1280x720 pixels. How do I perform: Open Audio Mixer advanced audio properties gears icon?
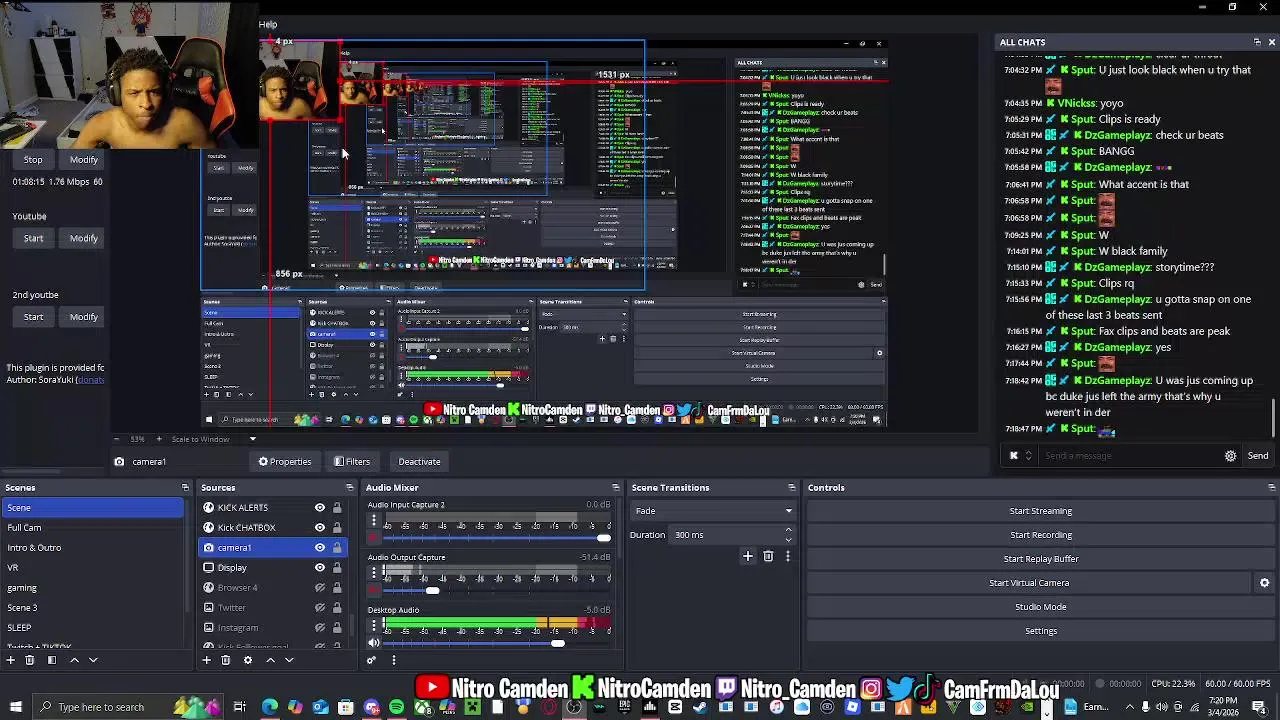click(372, 660)
